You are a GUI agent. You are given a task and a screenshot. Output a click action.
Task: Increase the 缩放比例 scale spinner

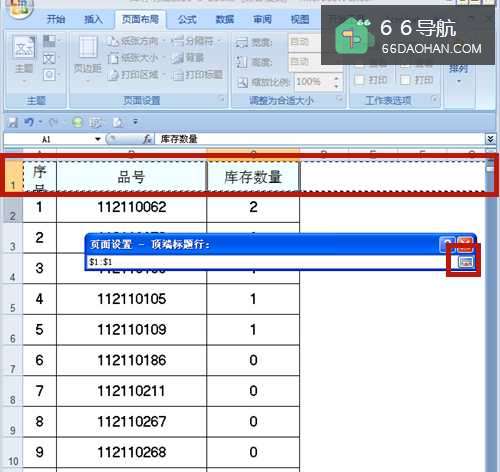[x=336, y=78]
